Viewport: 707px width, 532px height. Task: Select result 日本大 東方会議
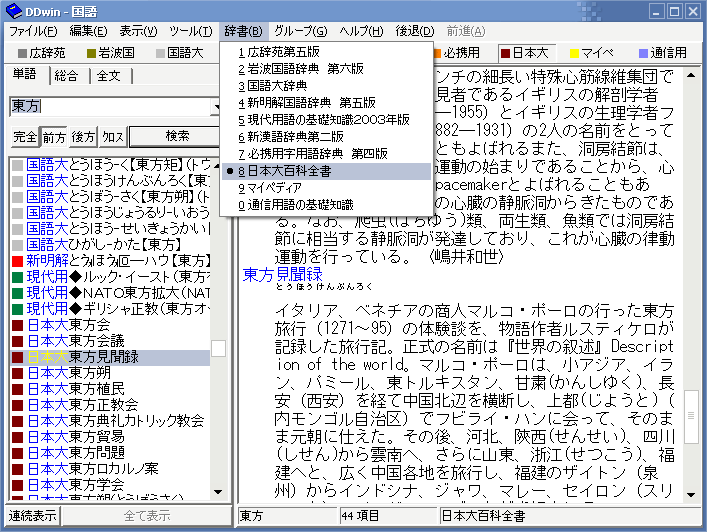click(x=110, y=341)
